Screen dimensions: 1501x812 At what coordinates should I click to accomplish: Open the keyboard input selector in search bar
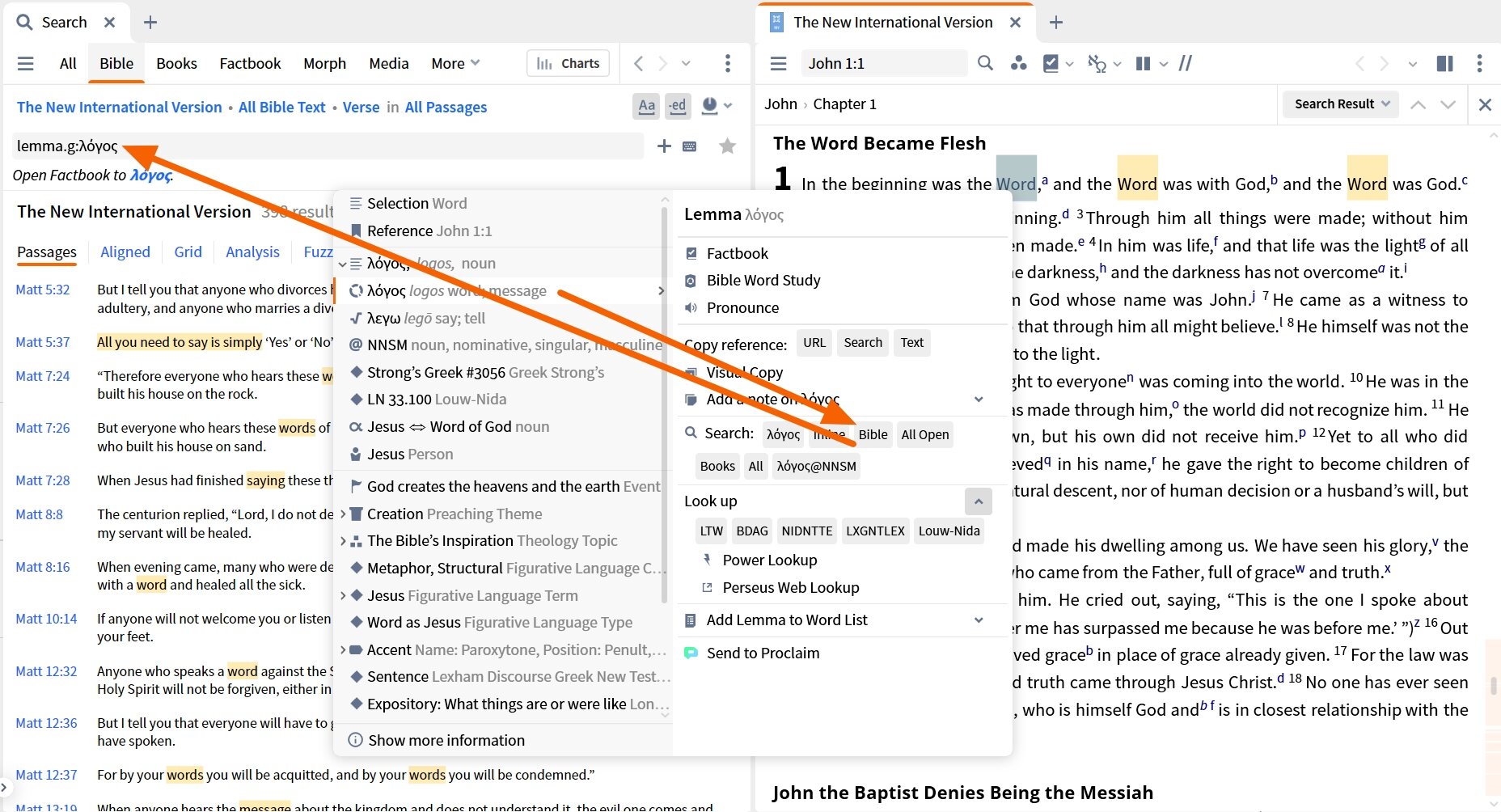tap(689, 146)
